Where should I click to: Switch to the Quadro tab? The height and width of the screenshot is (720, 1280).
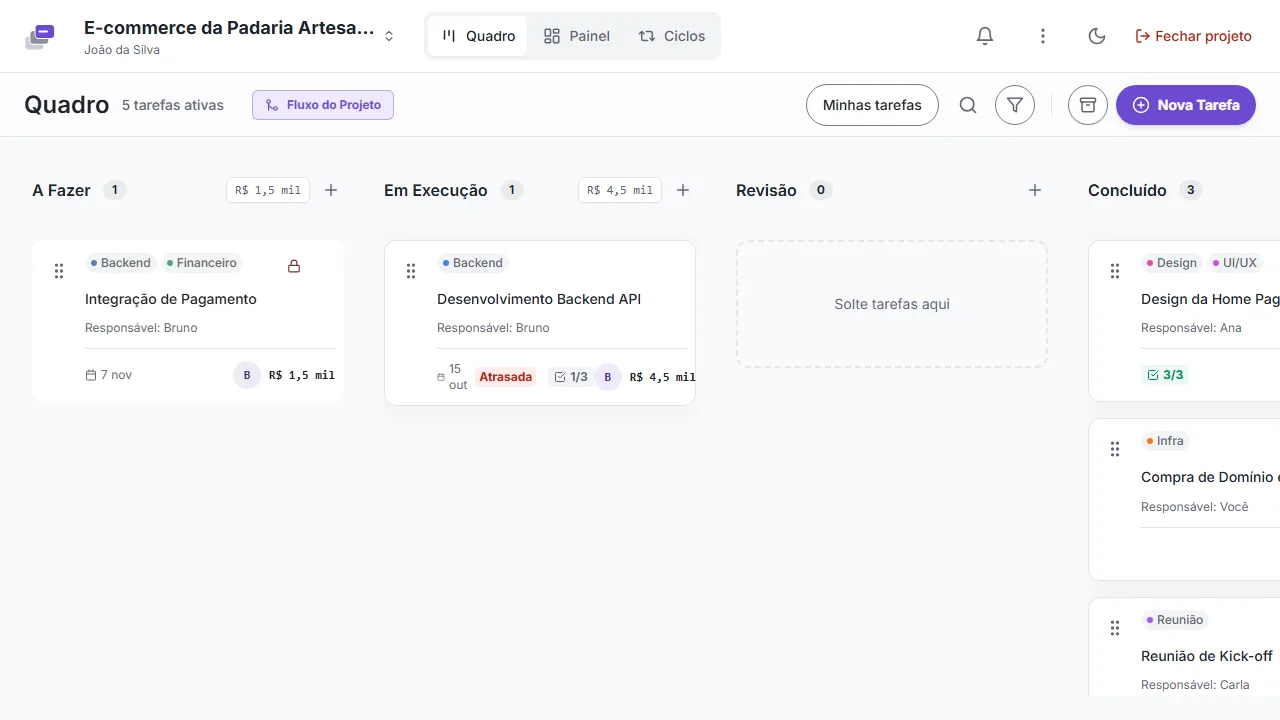click(x=478, y=36)
